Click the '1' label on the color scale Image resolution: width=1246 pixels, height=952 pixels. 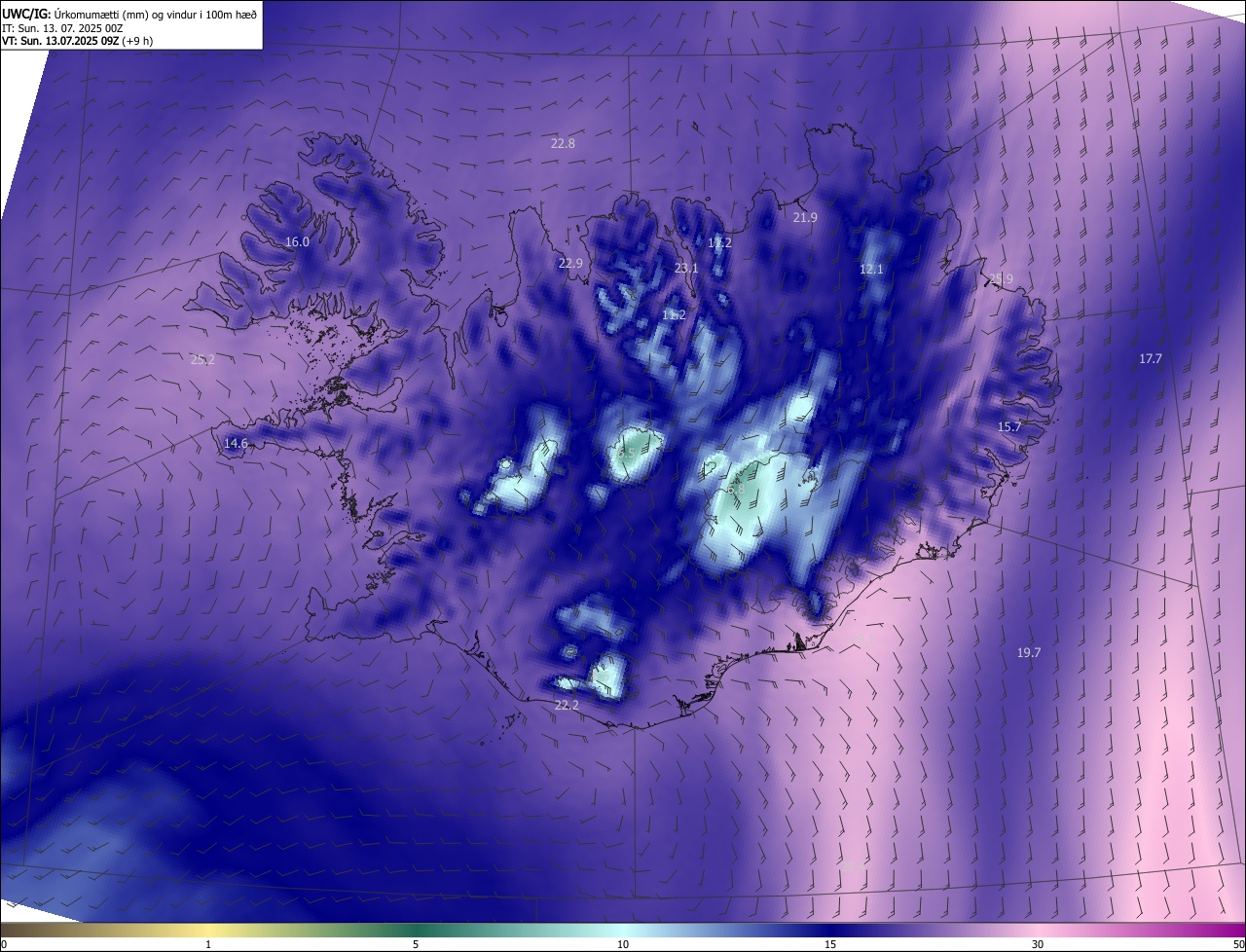(x=208, y=944)
